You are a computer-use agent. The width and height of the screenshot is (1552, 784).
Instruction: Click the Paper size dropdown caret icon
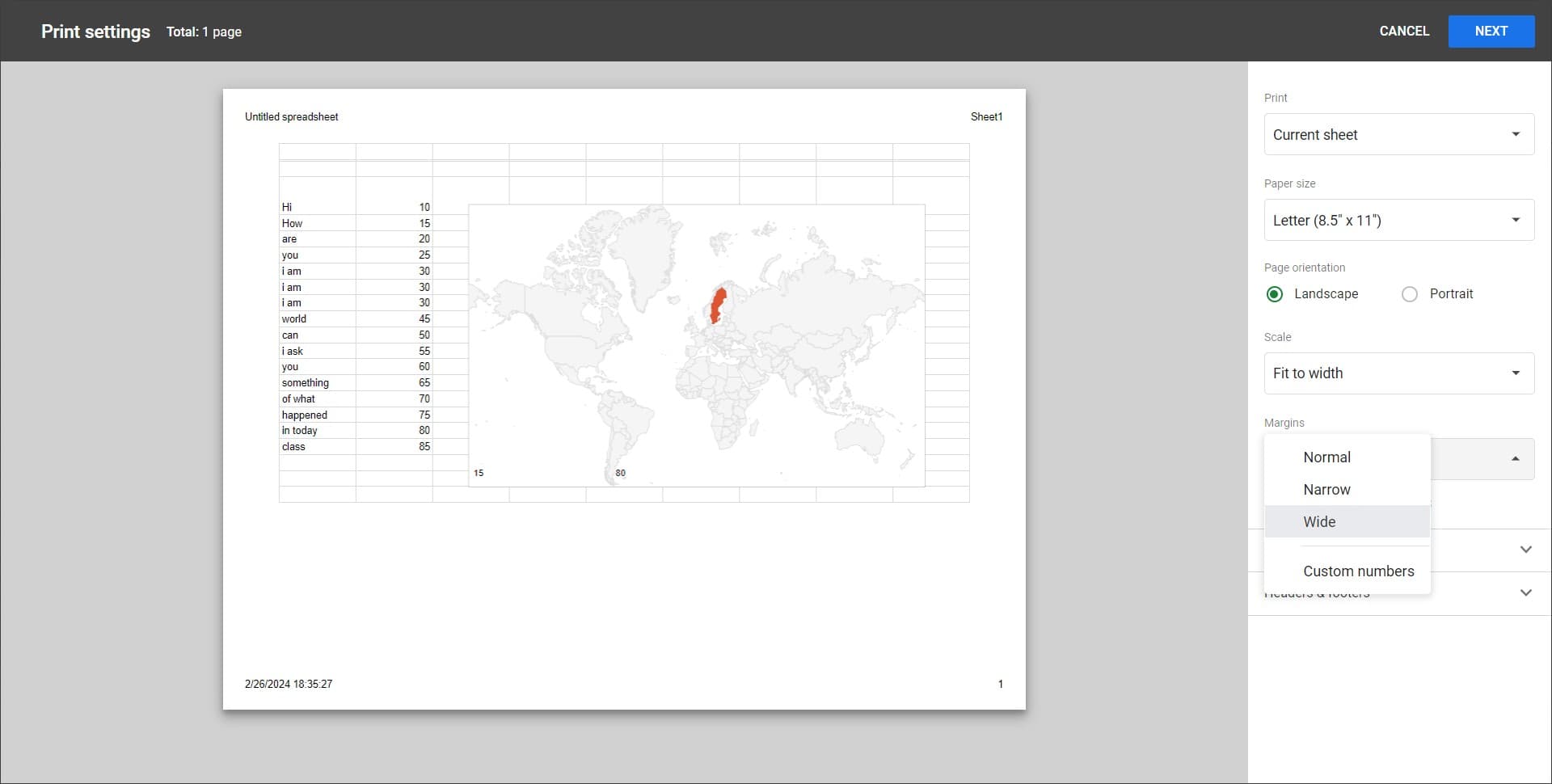coord(1516,220)
